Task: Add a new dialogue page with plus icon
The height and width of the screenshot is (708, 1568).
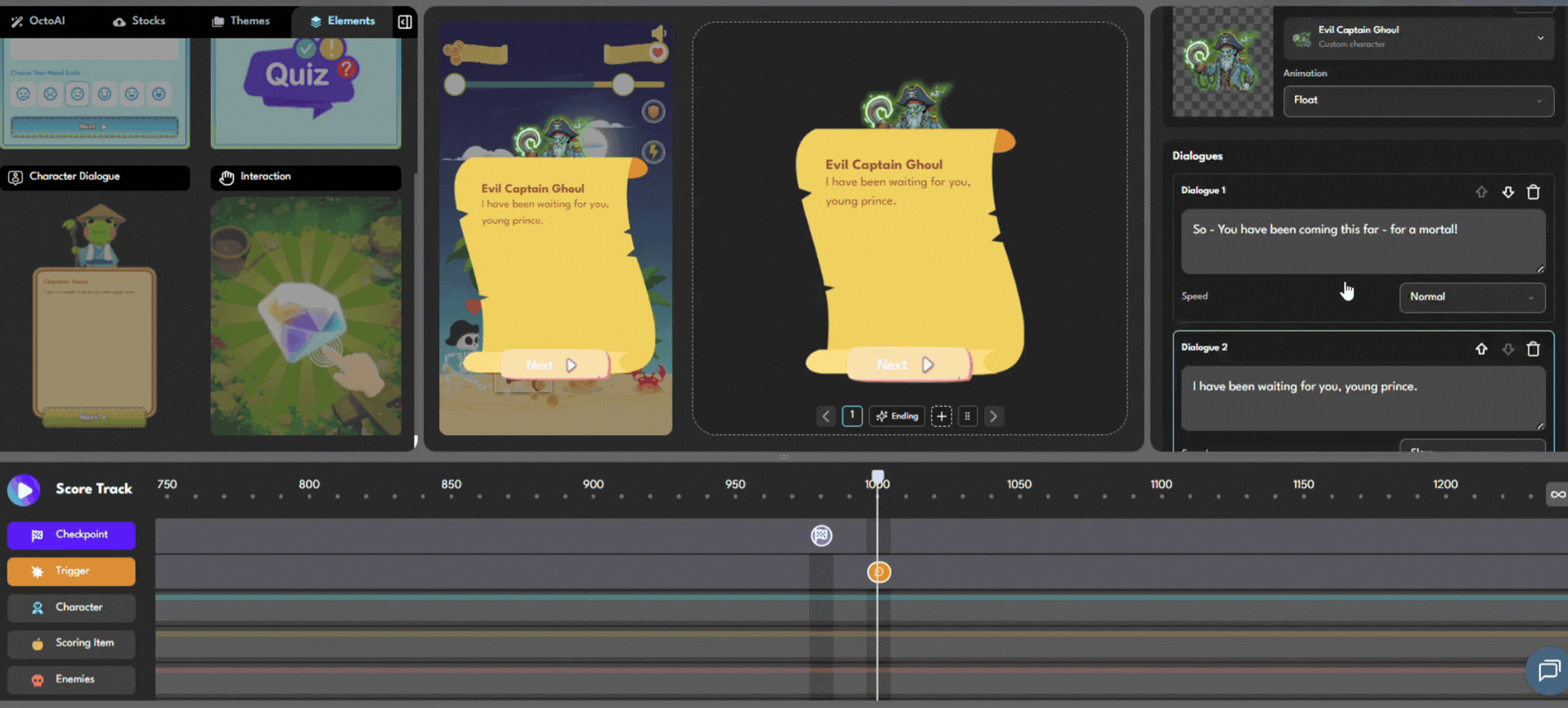Action: point(941,416)
